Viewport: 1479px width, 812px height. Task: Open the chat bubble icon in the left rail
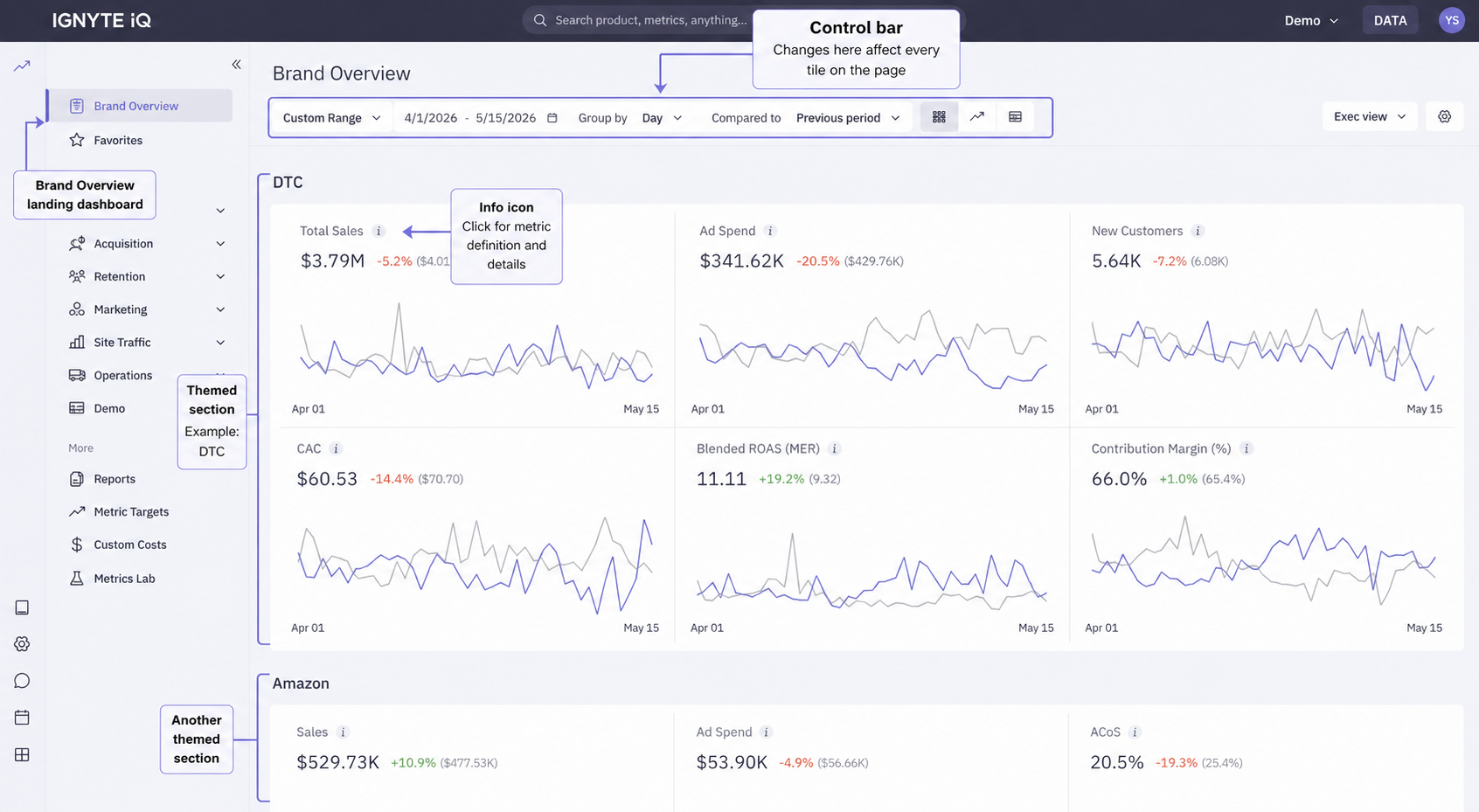coord(22,681)
